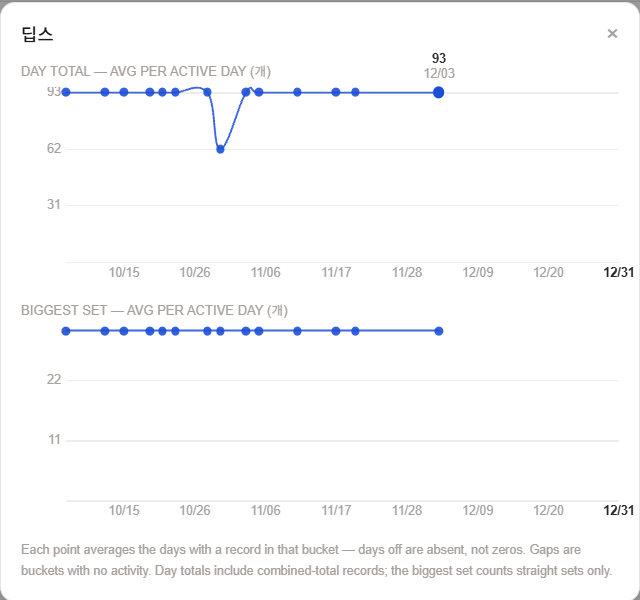Select Day Total point just before the dip
The image size is (640, 600).
pyautogui.click(x=207, y=92)
